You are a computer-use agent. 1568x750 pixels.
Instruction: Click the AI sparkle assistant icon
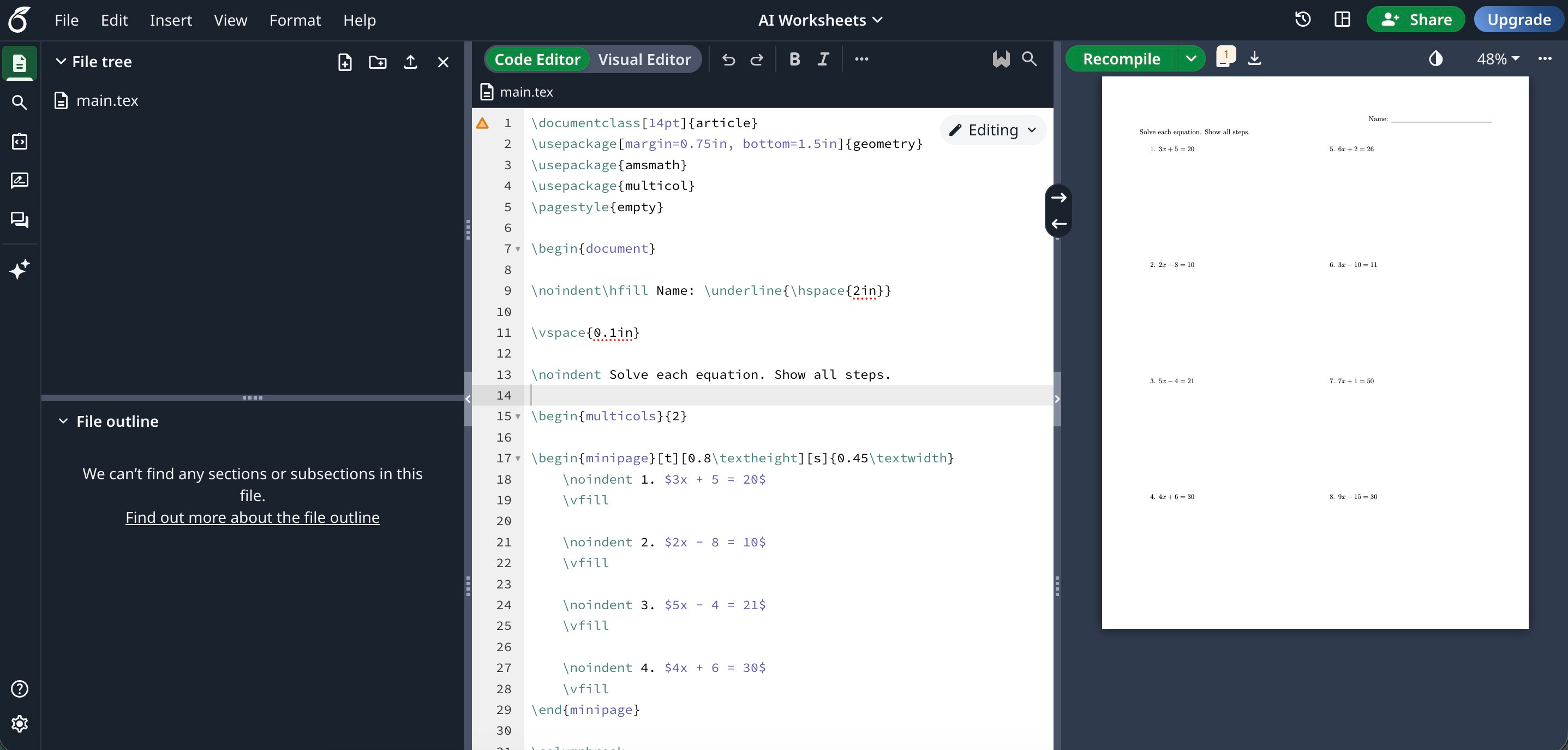coord(20,269)
